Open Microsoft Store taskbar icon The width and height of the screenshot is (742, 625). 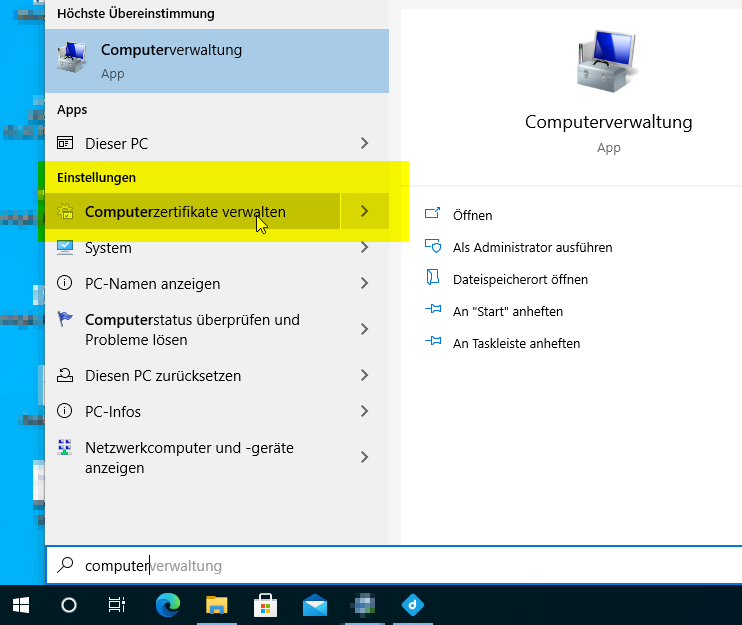click(x=266, y=605)
